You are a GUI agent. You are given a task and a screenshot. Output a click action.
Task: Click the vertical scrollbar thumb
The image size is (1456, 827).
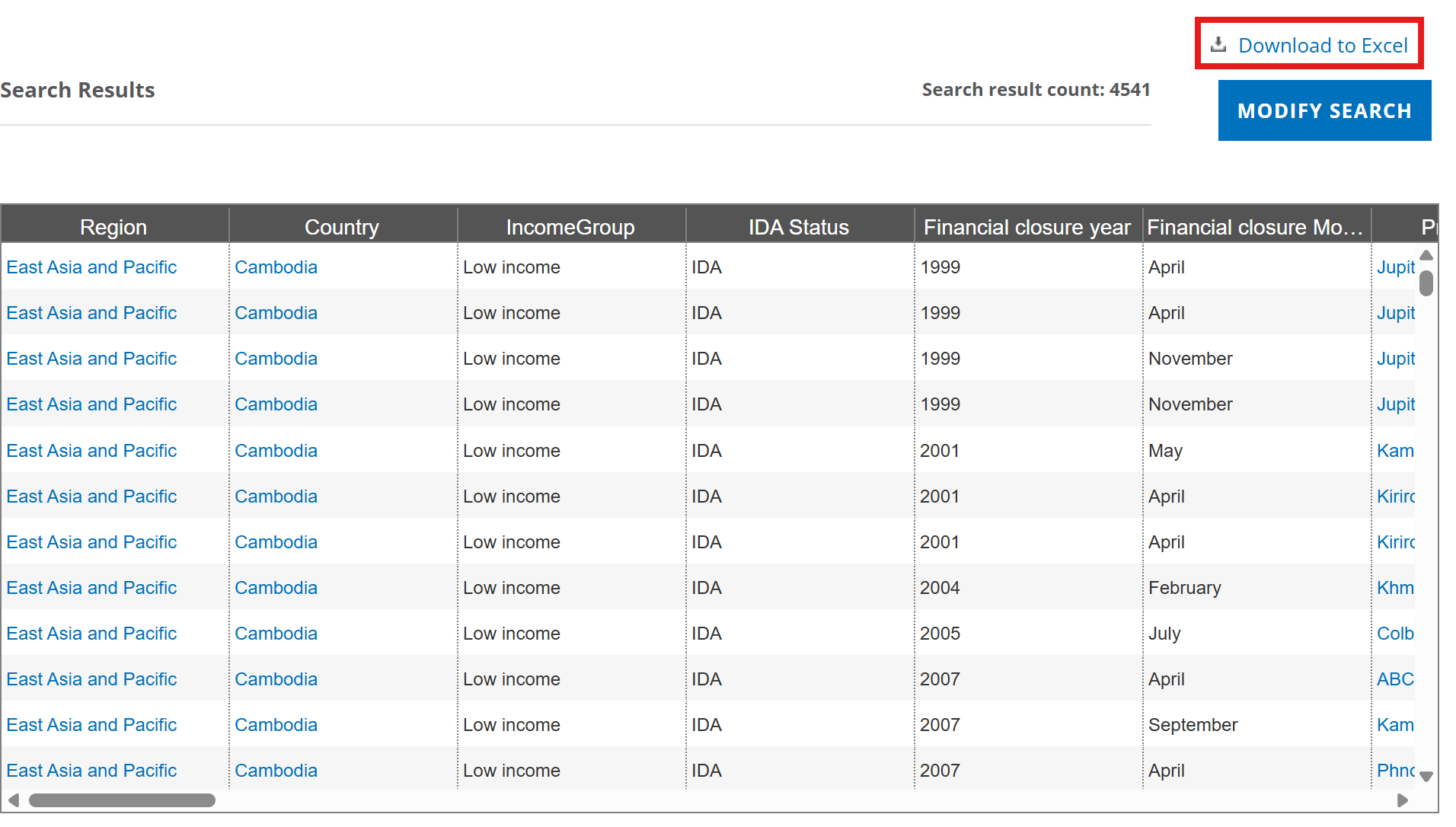pyautogui.click(x=1426, y=283)
